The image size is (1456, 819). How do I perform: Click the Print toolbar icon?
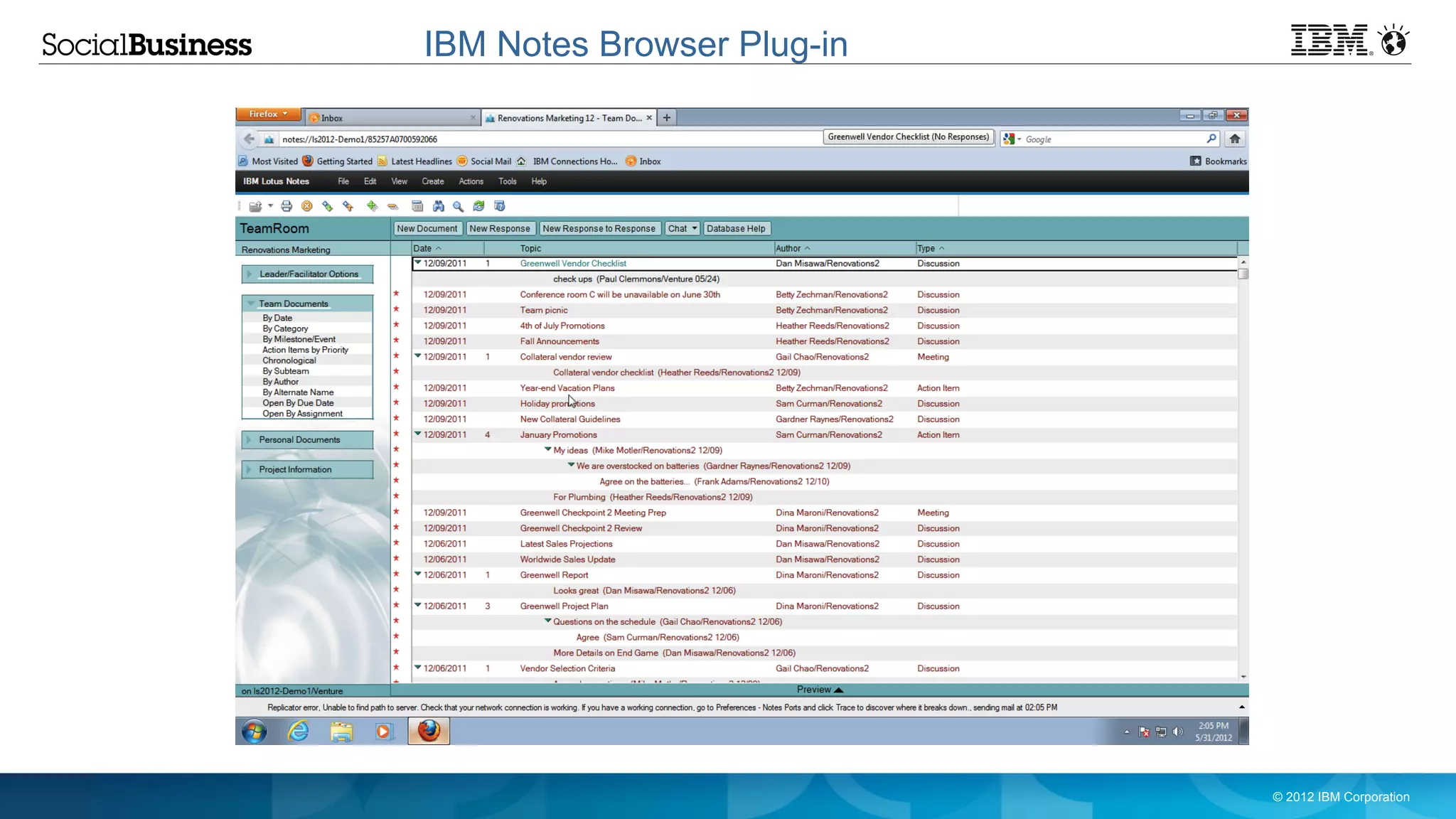(287, 206)
